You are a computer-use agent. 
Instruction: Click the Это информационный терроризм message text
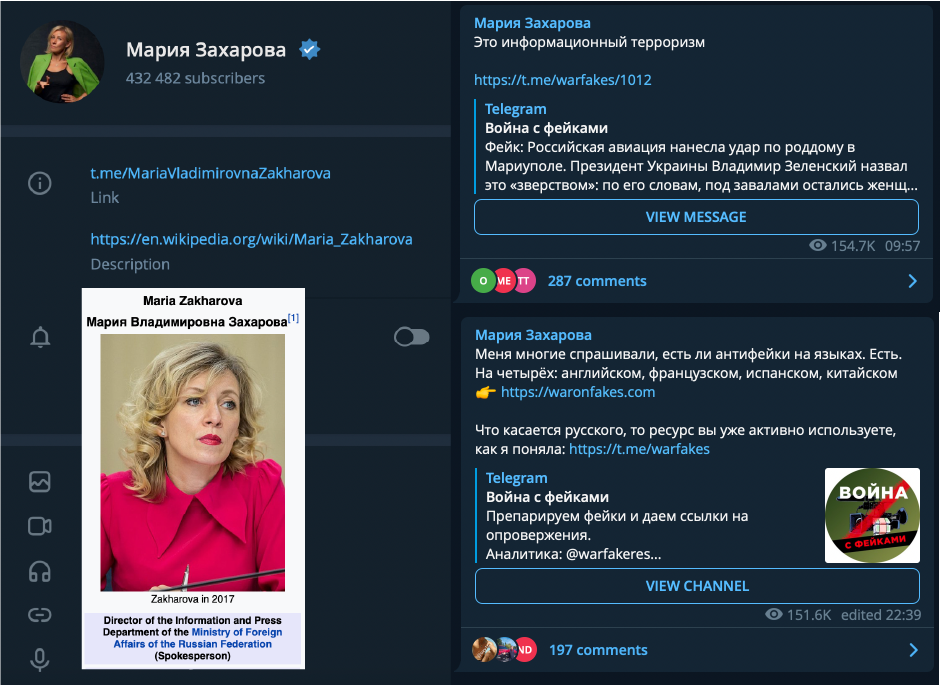(x=589, y=43)
